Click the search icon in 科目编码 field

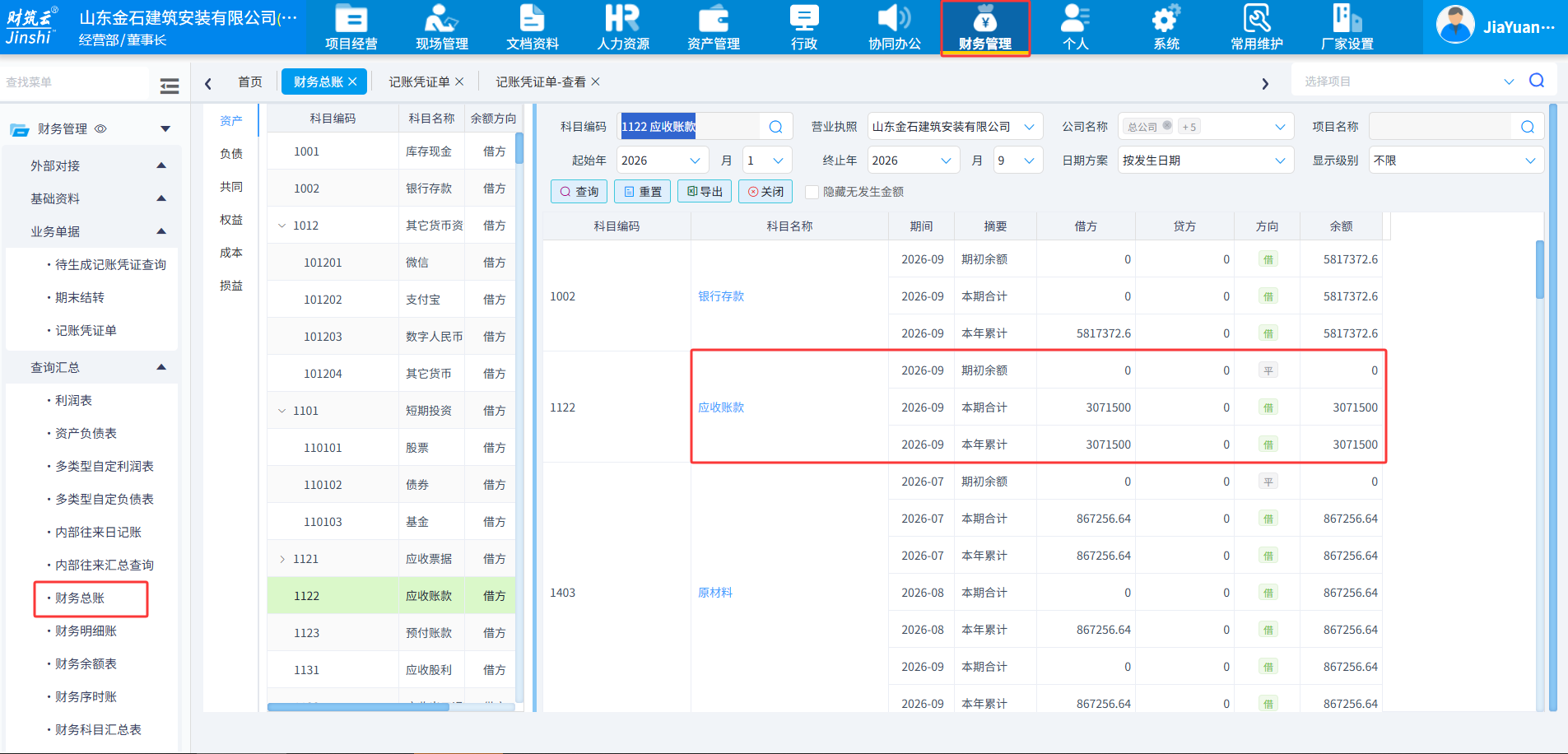click(775, 127)
